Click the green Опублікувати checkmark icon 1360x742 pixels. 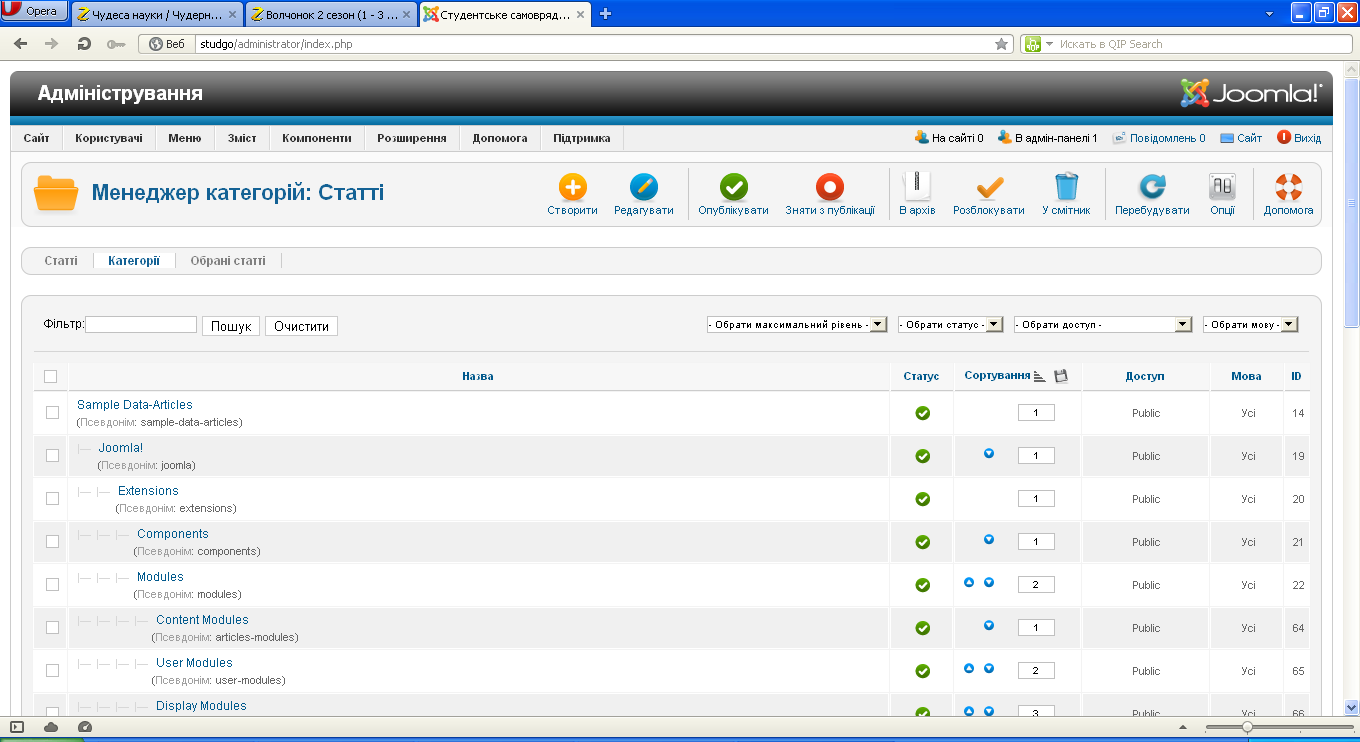pos(733,187)
